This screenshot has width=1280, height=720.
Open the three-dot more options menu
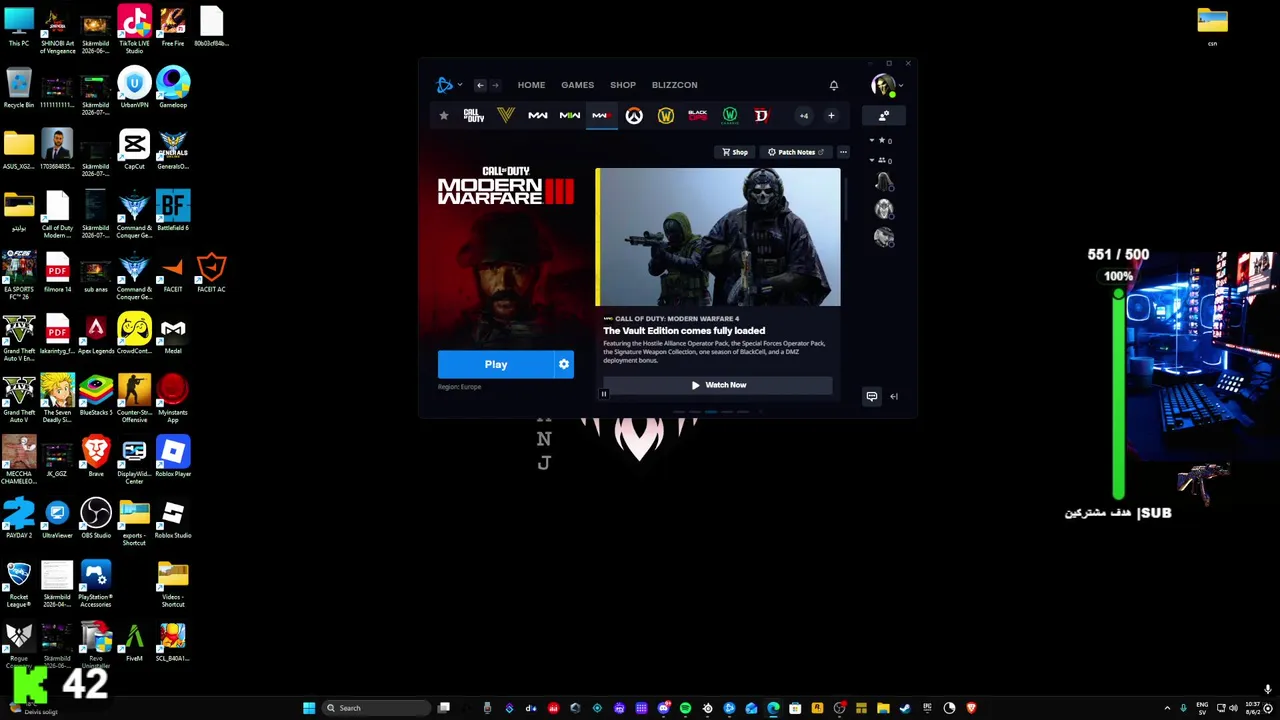click(x=843, y=152)
